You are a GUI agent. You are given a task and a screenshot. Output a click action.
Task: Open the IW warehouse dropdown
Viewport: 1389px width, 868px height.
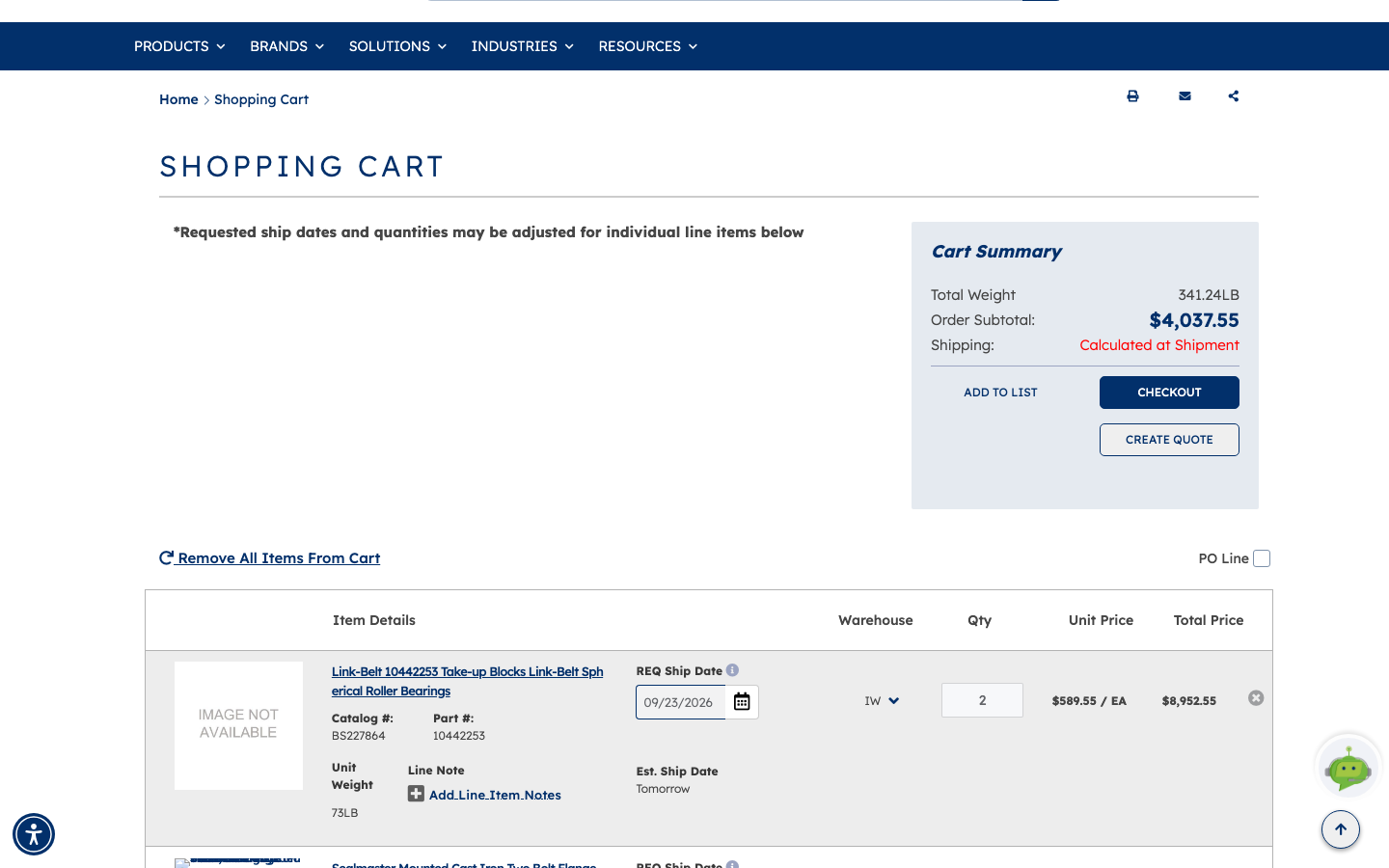882,701
